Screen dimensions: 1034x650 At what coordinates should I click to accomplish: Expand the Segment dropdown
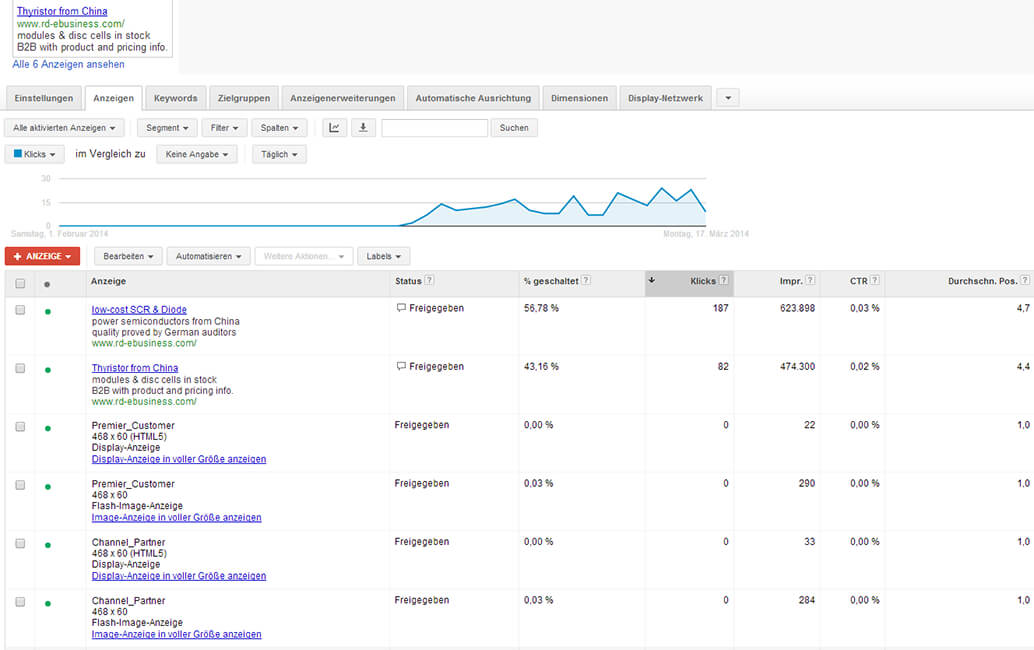point(167,128)
